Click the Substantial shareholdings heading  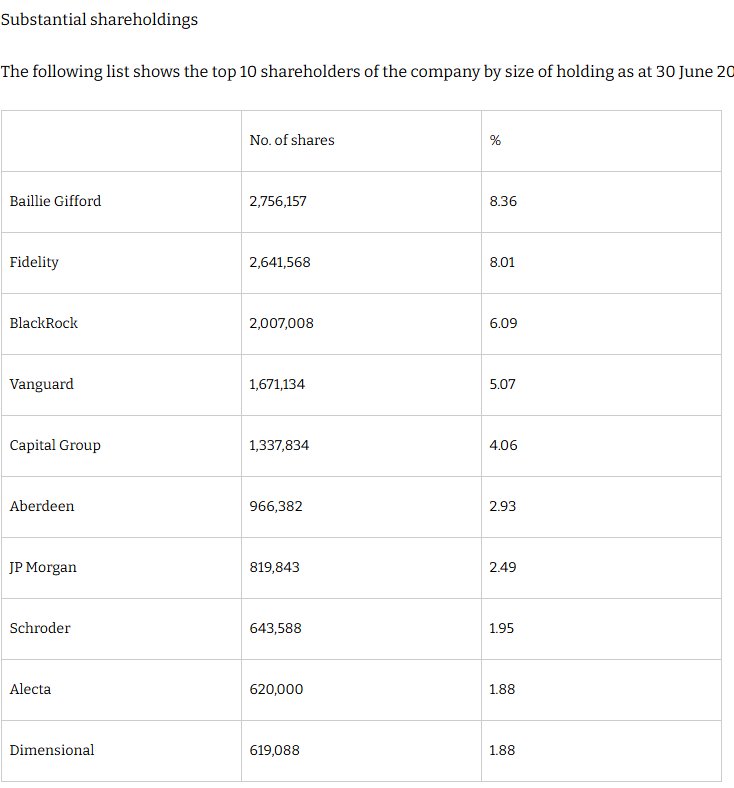(99, 20)
